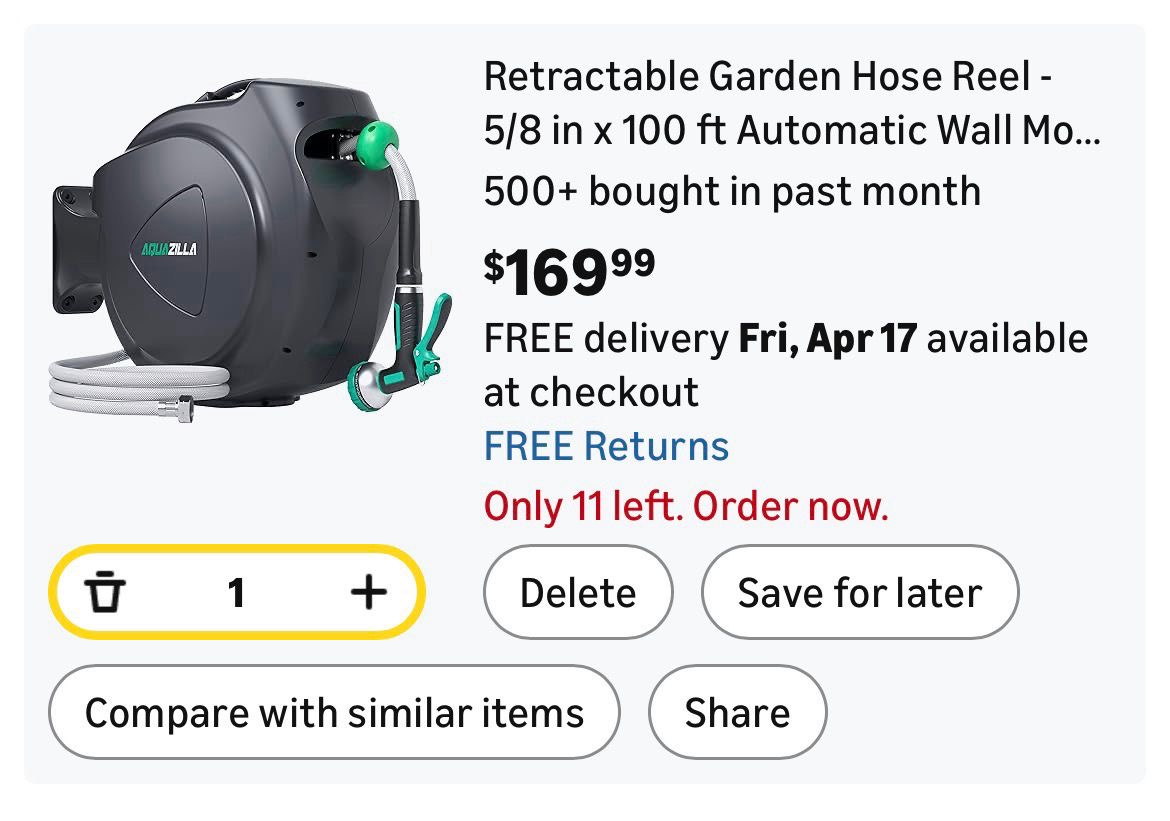Open Compare with similar items
The image size is (1170, 821).
pyautogui.click(x=334, y=713)
